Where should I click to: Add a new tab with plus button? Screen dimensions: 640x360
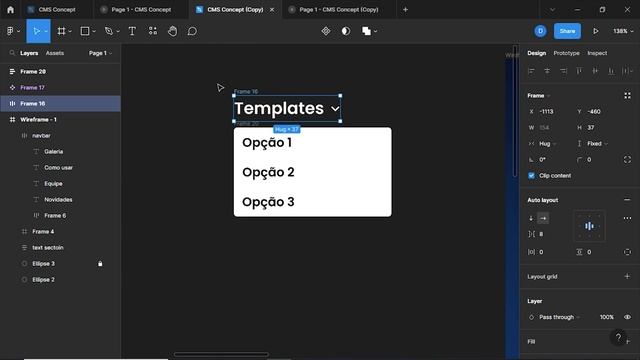[405, 9]
